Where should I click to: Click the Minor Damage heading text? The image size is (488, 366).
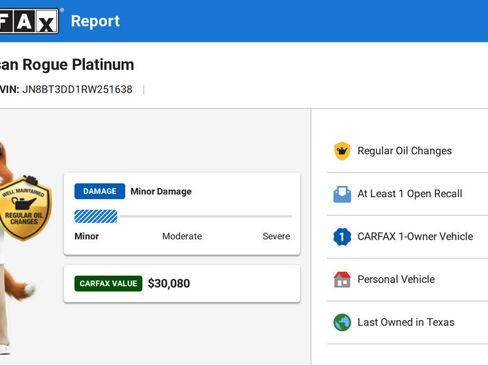pyautogui.click(x=161, y=192)
